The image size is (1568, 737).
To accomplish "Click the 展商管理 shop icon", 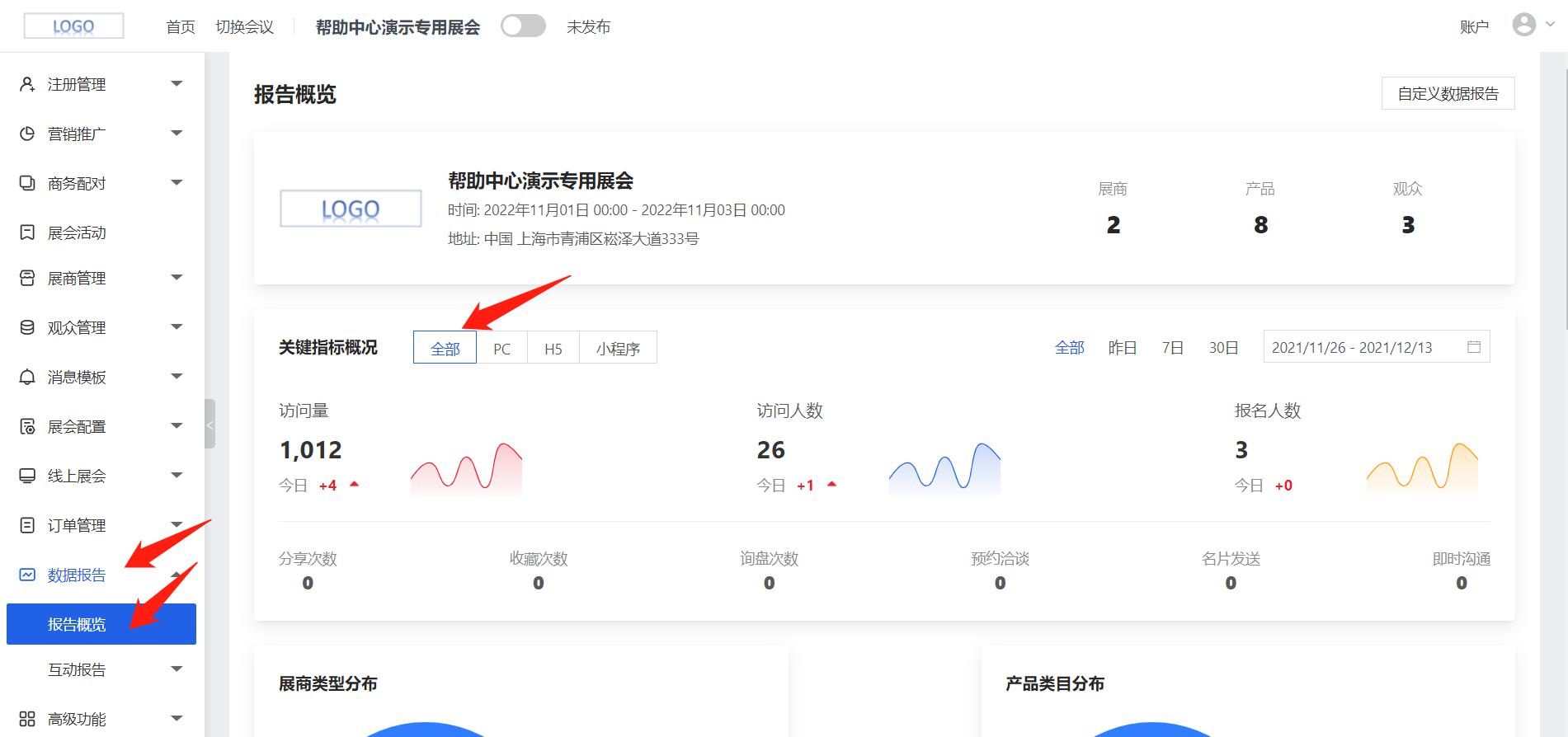I will point(27,278).
